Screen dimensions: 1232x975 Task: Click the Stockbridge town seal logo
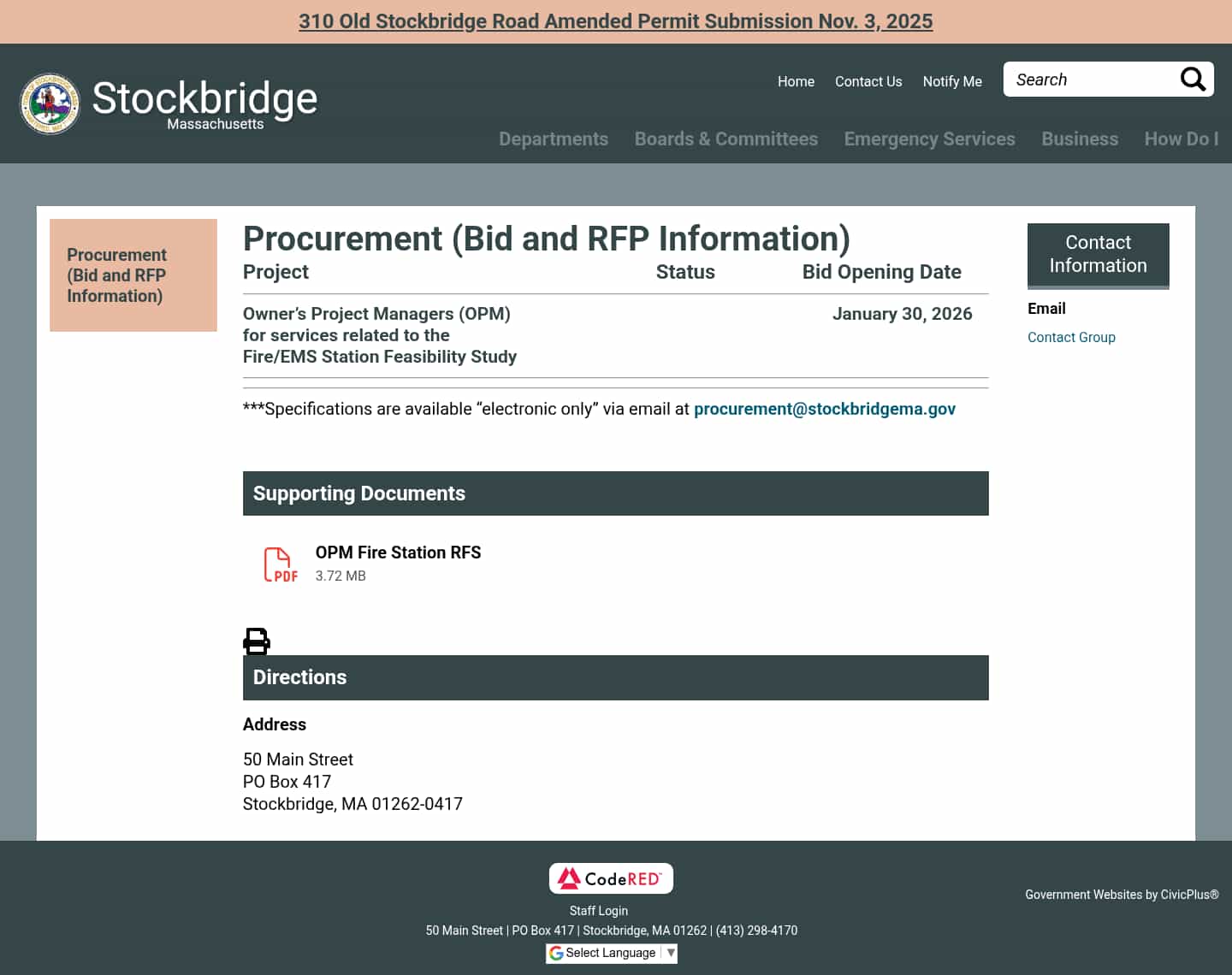(x=50, y=103)
